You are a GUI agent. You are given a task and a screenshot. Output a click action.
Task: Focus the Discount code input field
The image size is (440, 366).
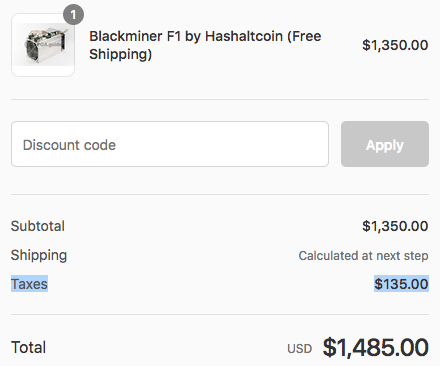click(x=170, y=144)
